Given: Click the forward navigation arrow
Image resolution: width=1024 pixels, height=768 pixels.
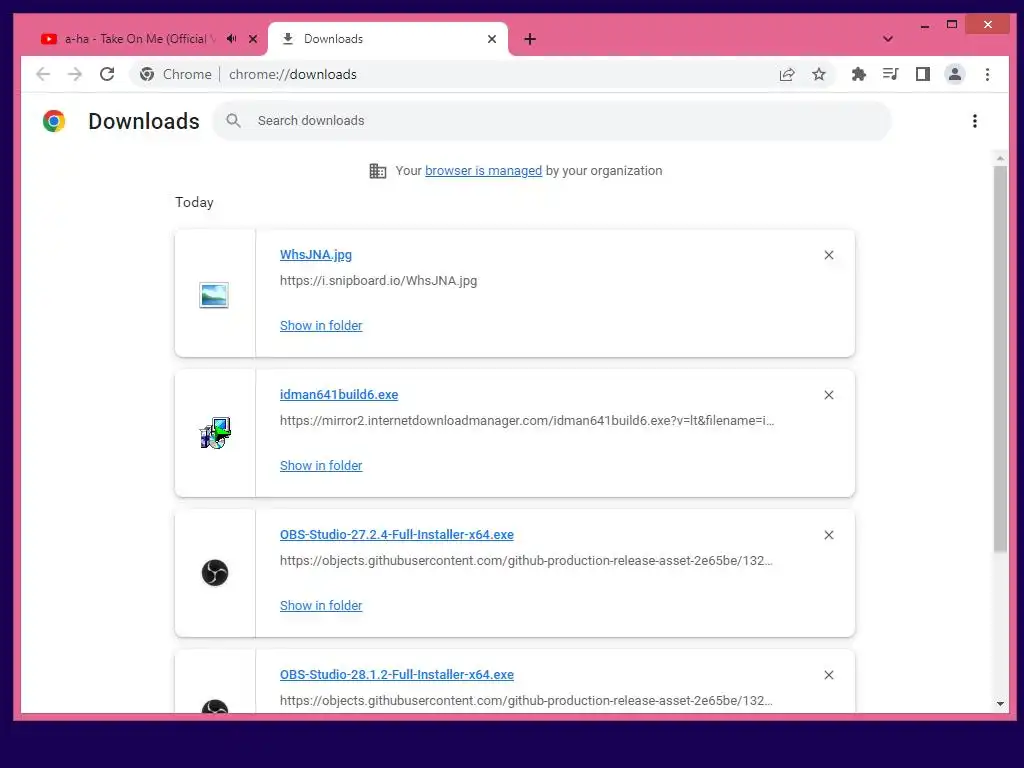Looking at the screenshot, I should [75, 74].
